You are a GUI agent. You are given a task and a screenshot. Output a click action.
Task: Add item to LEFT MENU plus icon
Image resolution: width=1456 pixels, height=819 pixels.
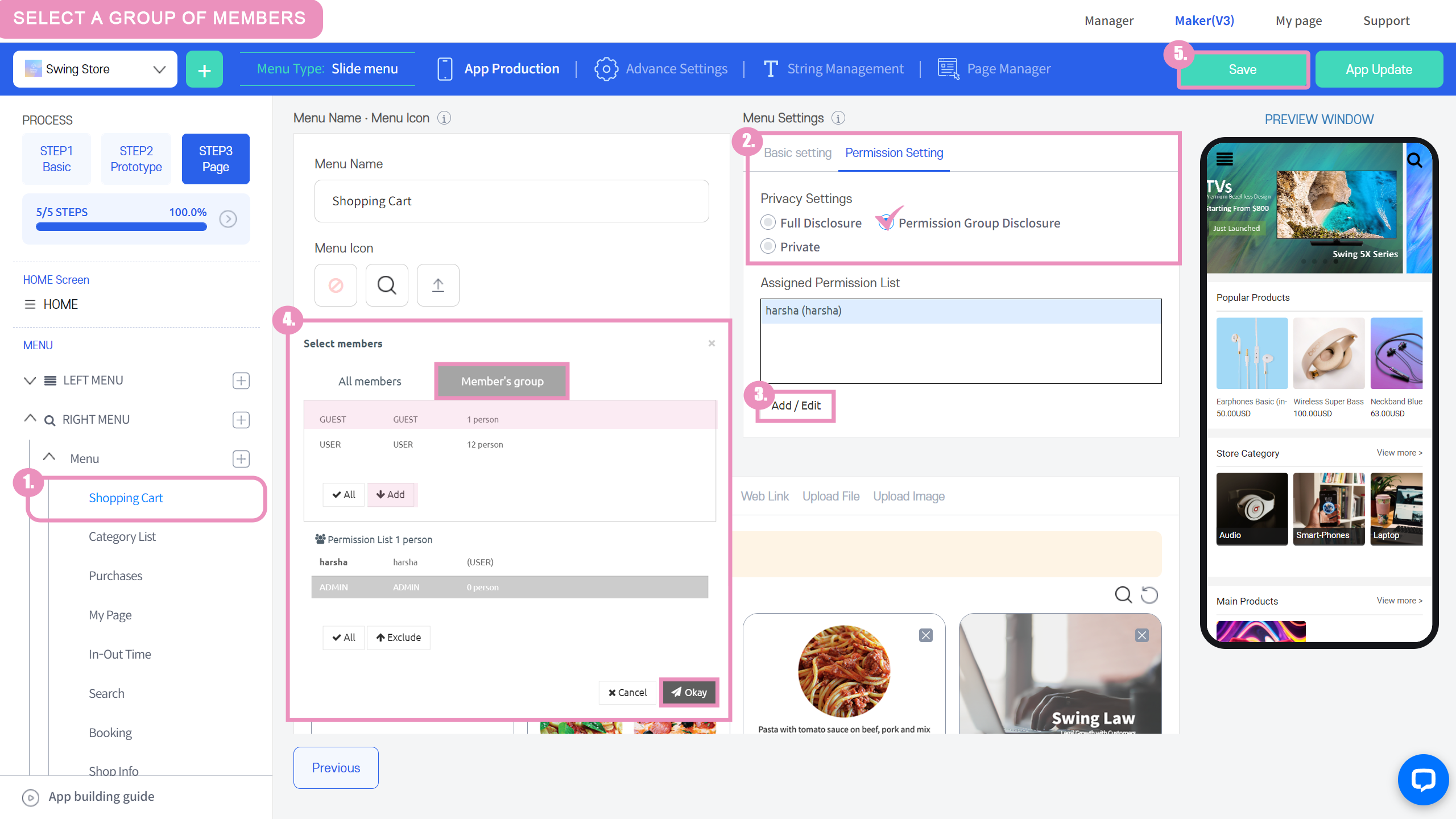tap(241, 380)
